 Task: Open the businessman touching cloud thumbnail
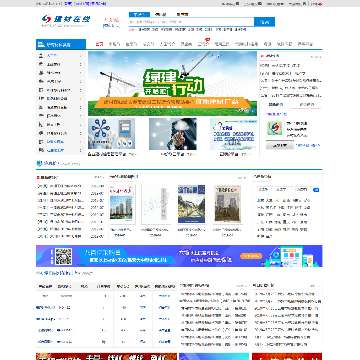point(173,134)
